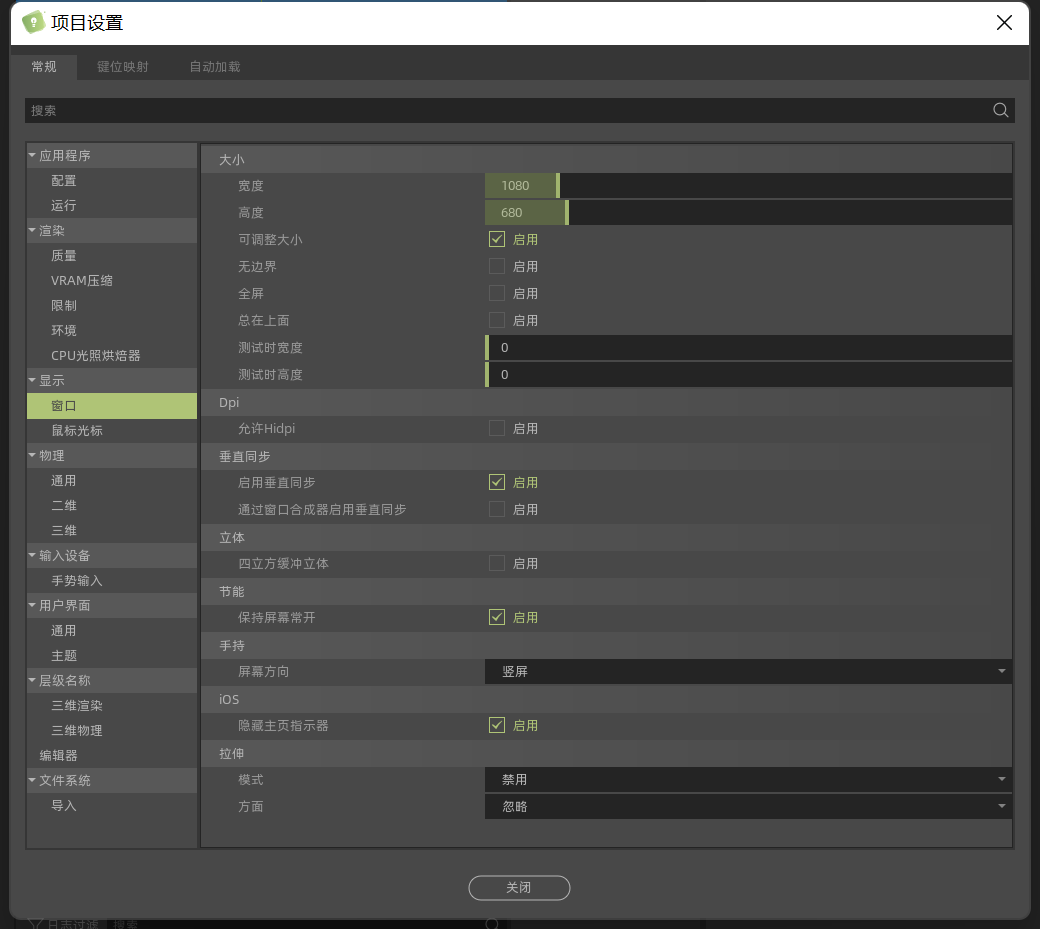Click the 宽度 value slider
Viewport: 1040px width, 929px height.
[748, 186]
